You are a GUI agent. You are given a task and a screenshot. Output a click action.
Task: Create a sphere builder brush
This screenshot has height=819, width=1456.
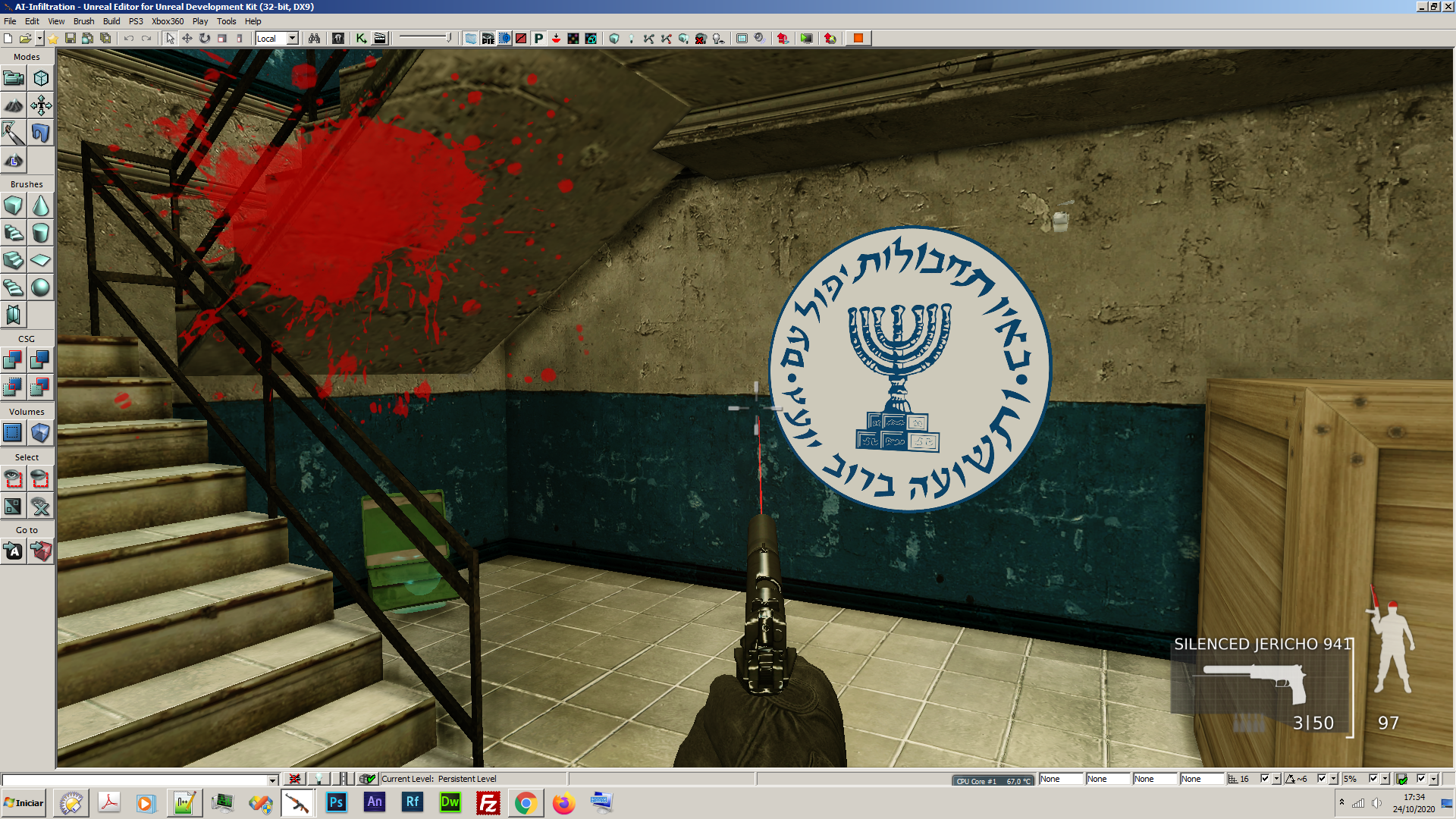pos(41,287)
